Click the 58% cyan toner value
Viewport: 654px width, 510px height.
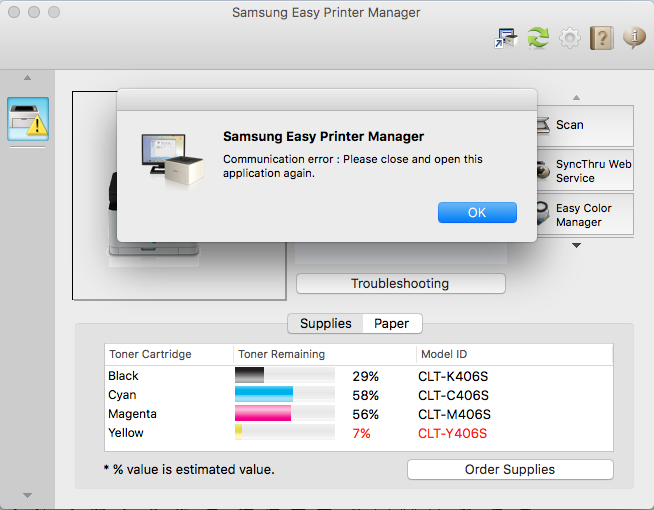pyautogui.click(x=365, y=395)
